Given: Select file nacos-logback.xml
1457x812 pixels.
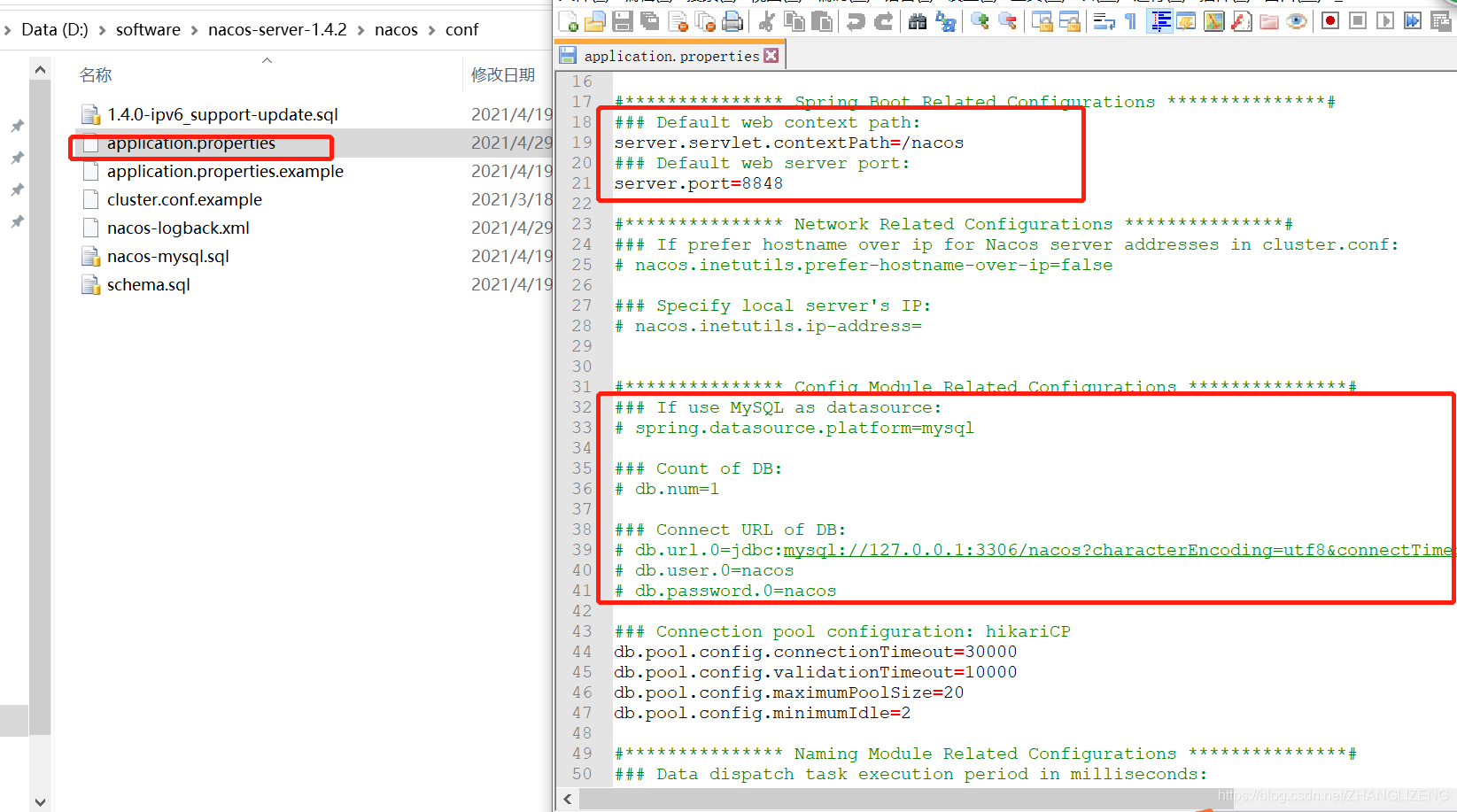Looking at the screenshot, I should [x=178, y=228].
